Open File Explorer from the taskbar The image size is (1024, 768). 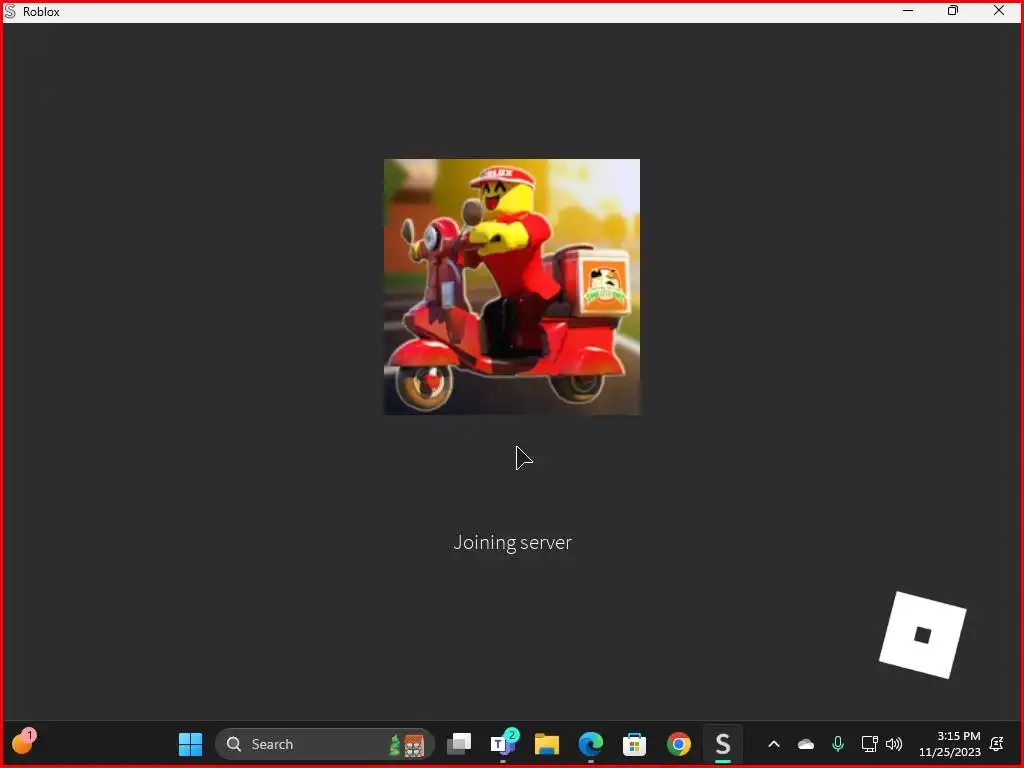(x=547, y=744)
